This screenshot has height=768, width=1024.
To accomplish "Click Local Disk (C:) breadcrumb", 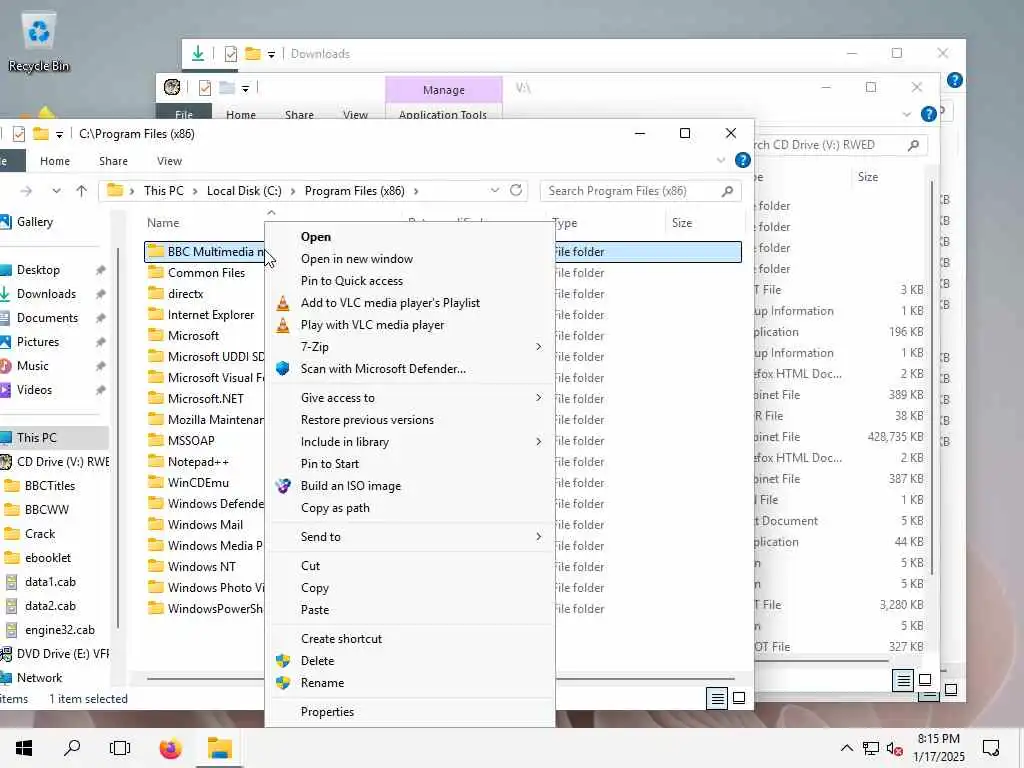I will 244,191.
